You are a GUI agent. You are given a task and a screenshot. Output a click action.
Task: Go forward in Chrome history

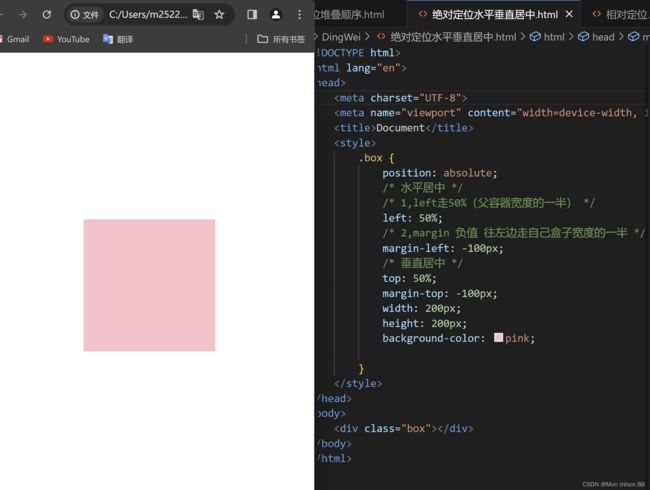(x=23, y=15)
